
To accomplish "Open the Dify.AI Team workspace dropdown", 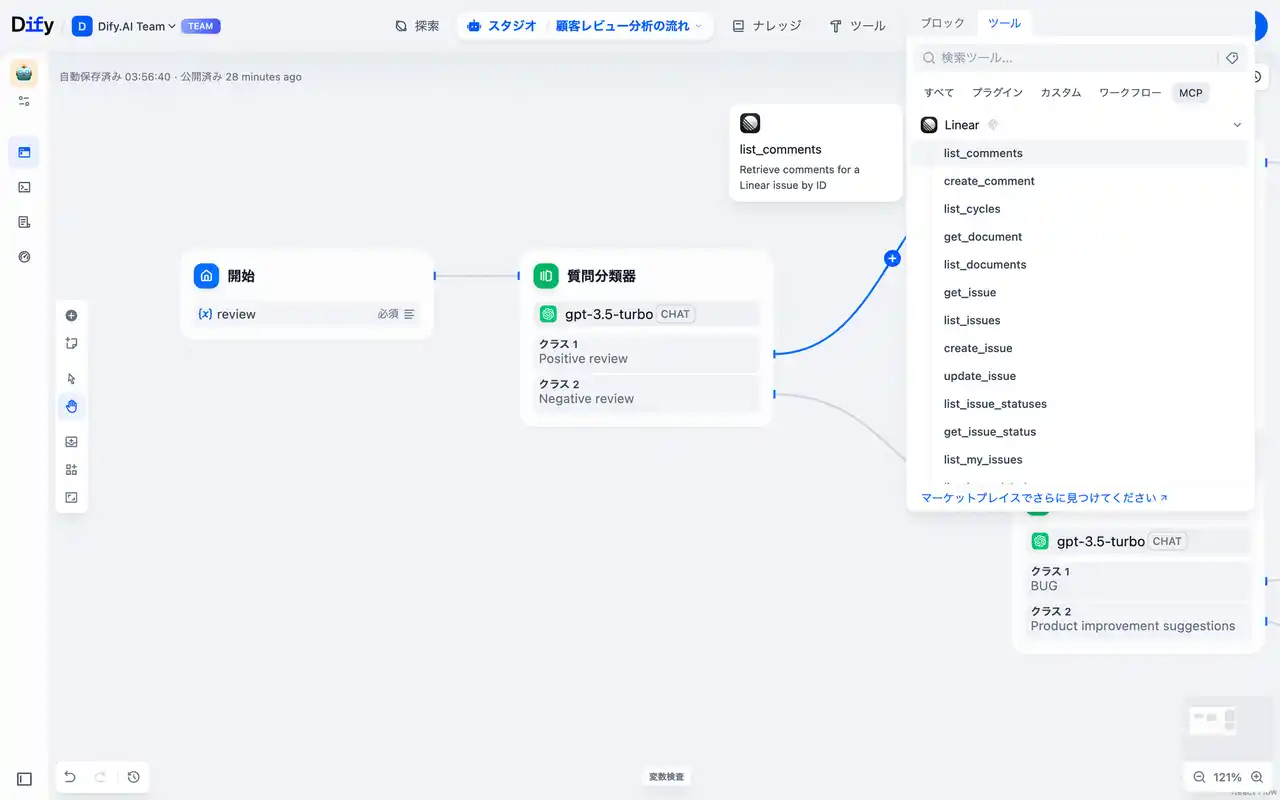I will pyautogui.click(x=136, y=26).
